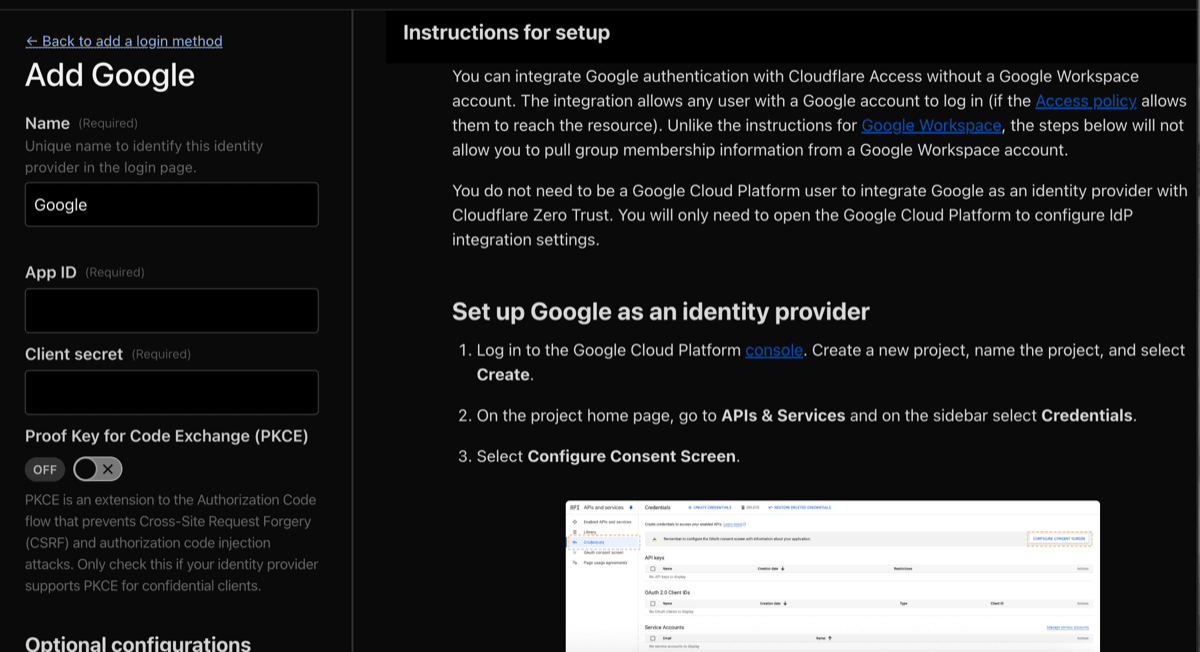The image size is (1200, 652).
Task: Click the Name input field containing Google
Action: click(172, 204)
